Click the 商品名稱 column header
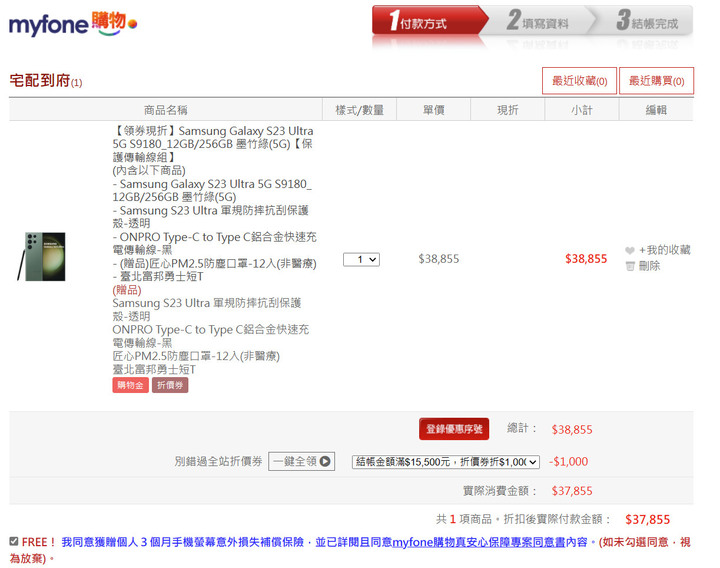This screenshot has height=568, width=720. coord(165,110)
